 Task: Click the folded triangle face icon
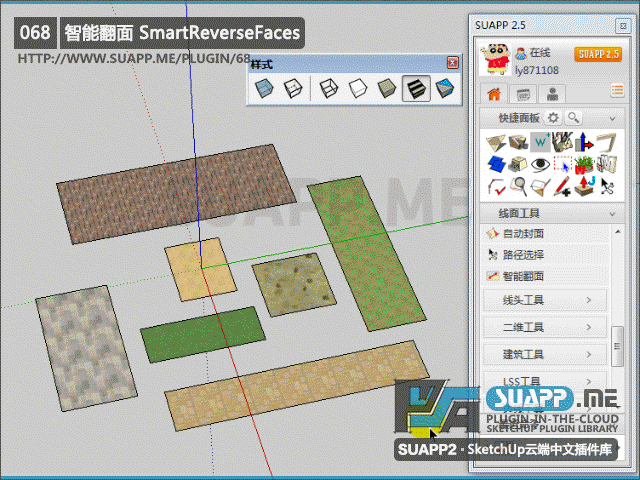(x=497, y=142)
